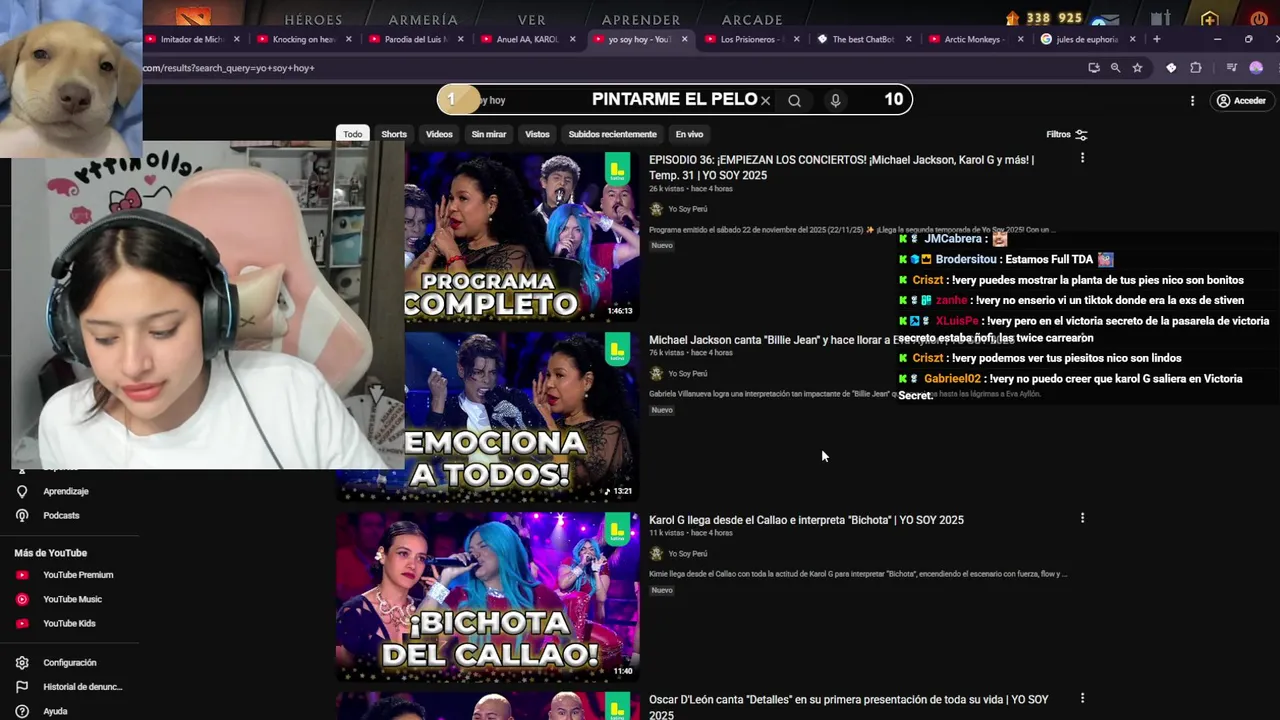This screenshot has height=720, width=1280.
Task: Open the VER menu in Dota 2
Action: tap(532, 19)
